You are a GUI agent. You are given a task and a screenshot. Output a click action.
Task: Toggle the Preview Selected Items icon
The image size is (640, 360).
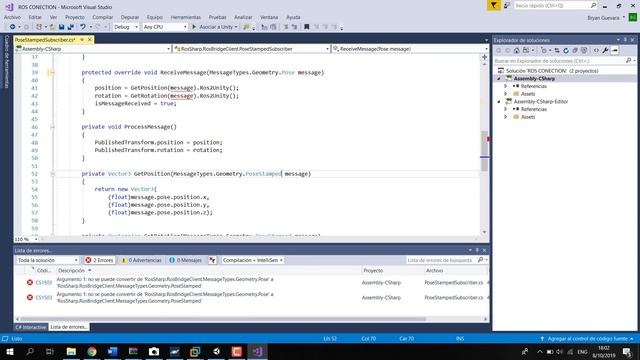615,50
